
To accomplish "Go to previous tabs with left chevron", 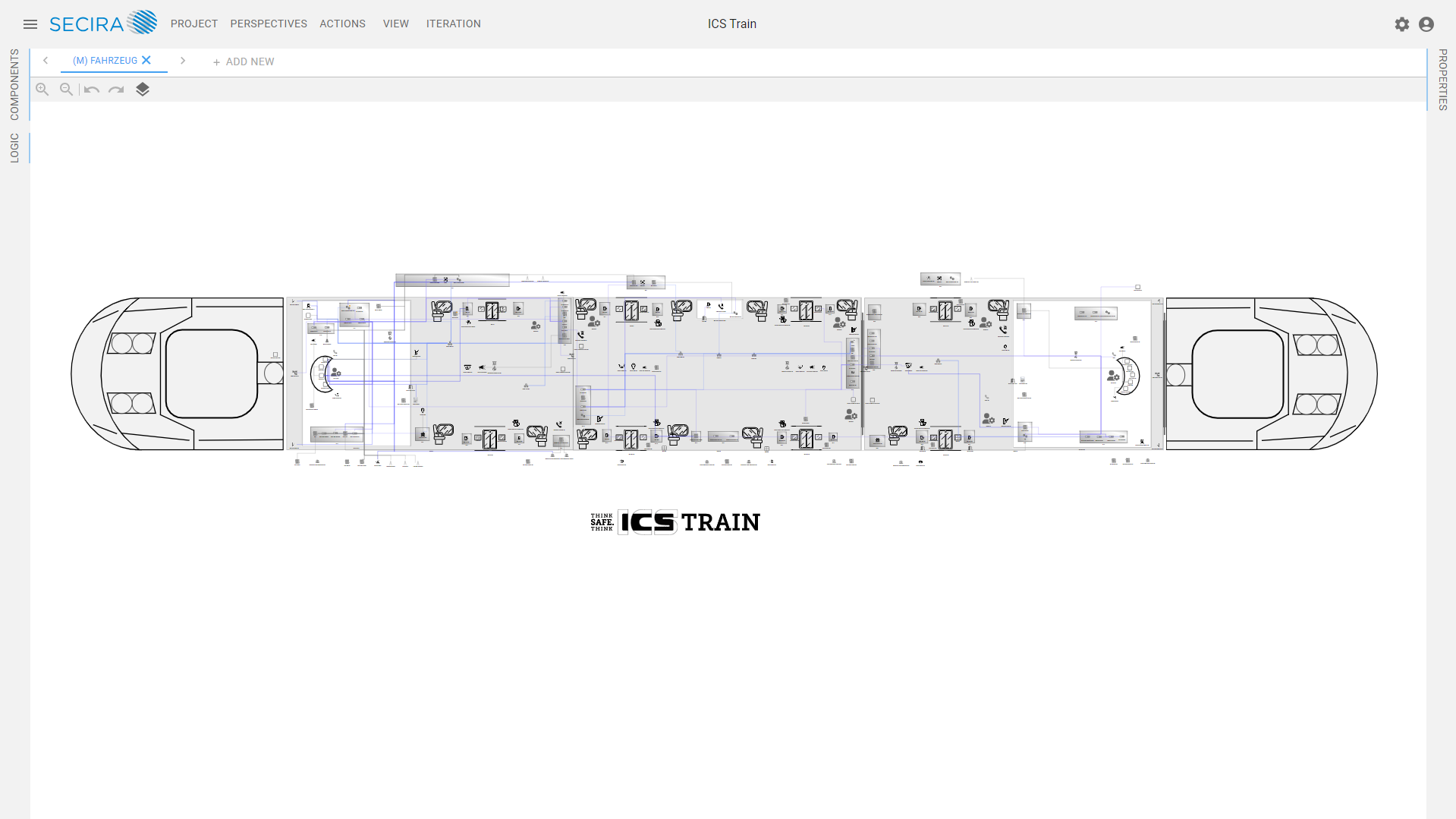I will tap(46, 61).
